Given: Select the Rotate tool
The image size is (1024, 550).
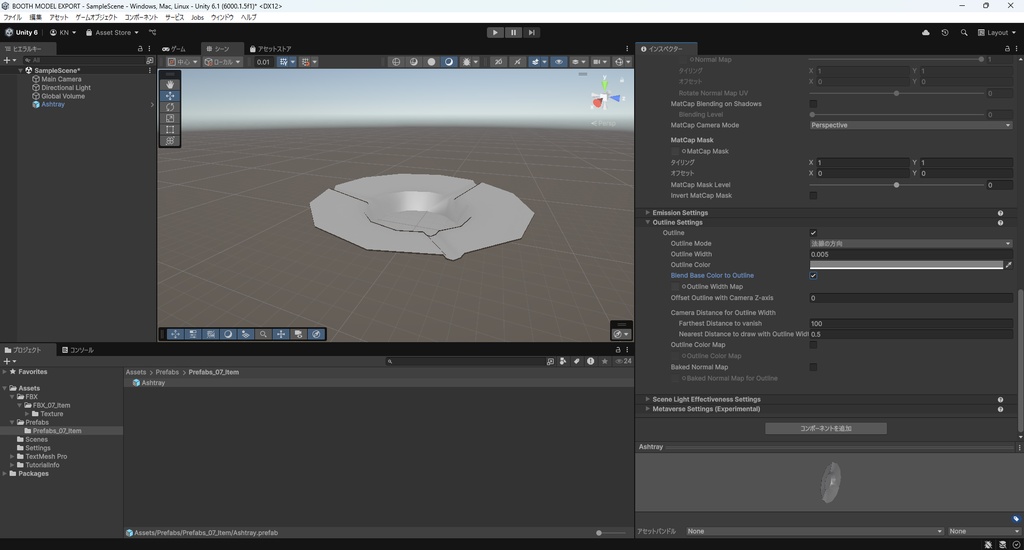Looking at the screenshot, I should coord(170,106).
